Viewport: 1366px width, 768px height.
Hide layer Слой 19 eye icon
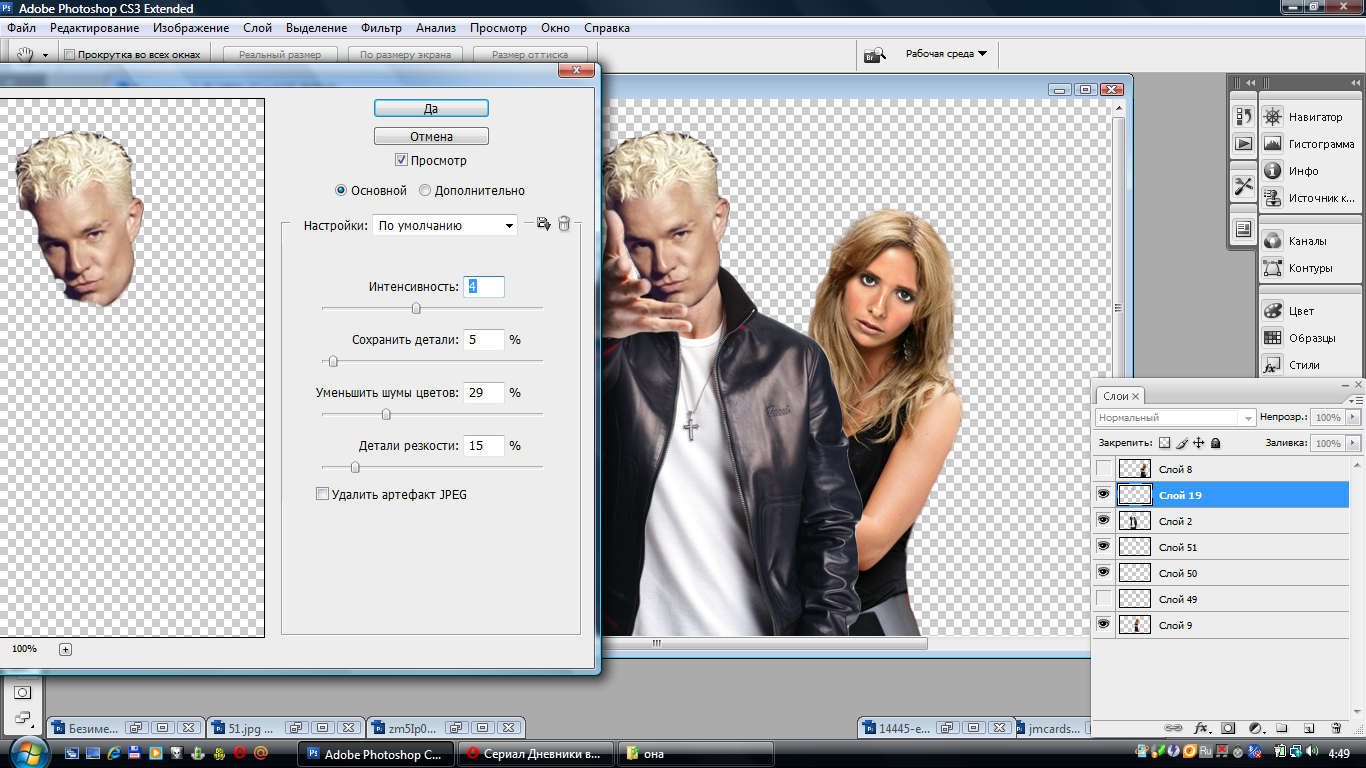pyautogui.click(x=1104, y=494)
